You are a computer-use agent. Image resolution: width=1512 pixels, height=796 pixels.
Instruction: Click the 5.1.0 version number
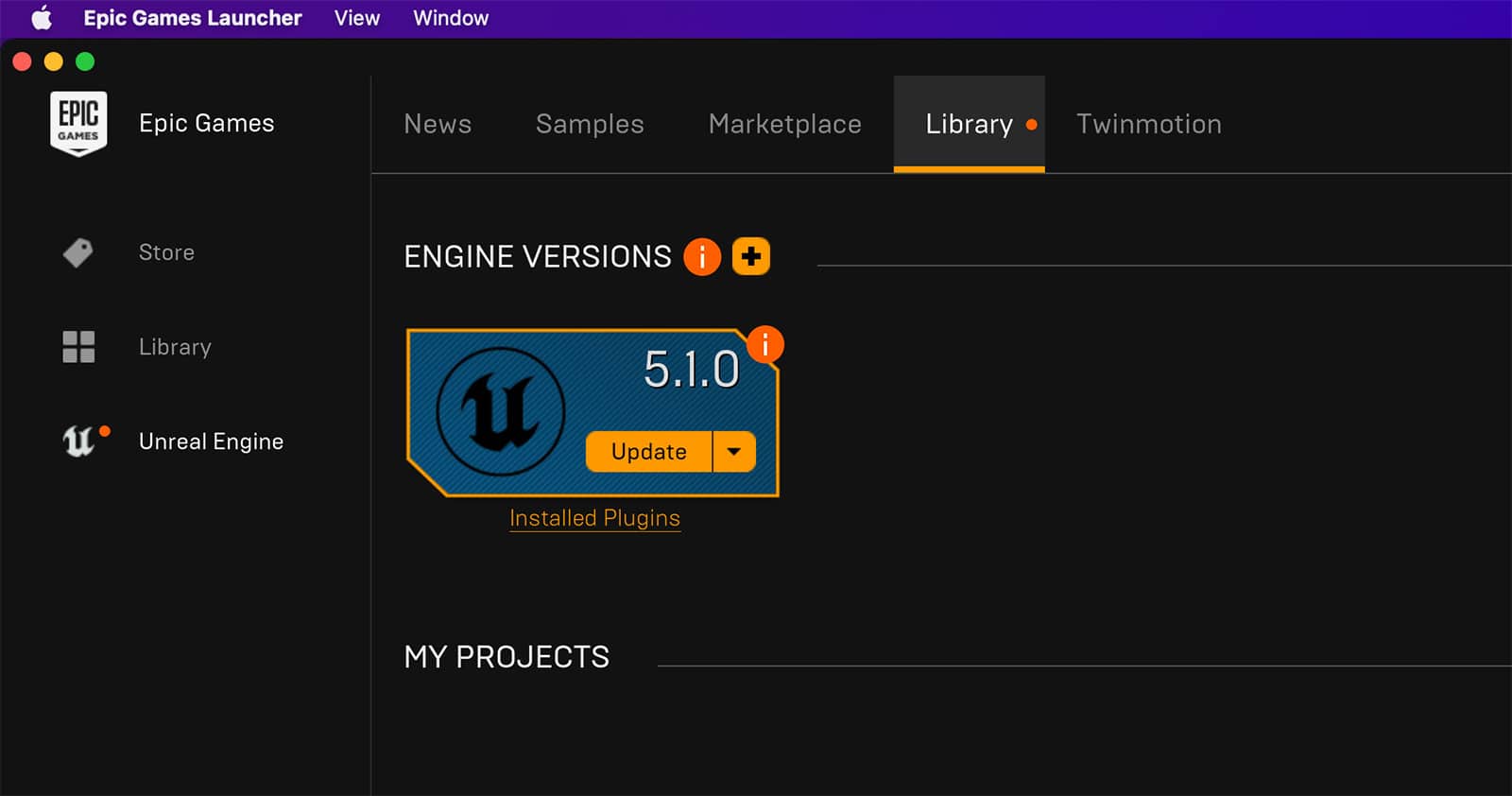coord(692,369)
